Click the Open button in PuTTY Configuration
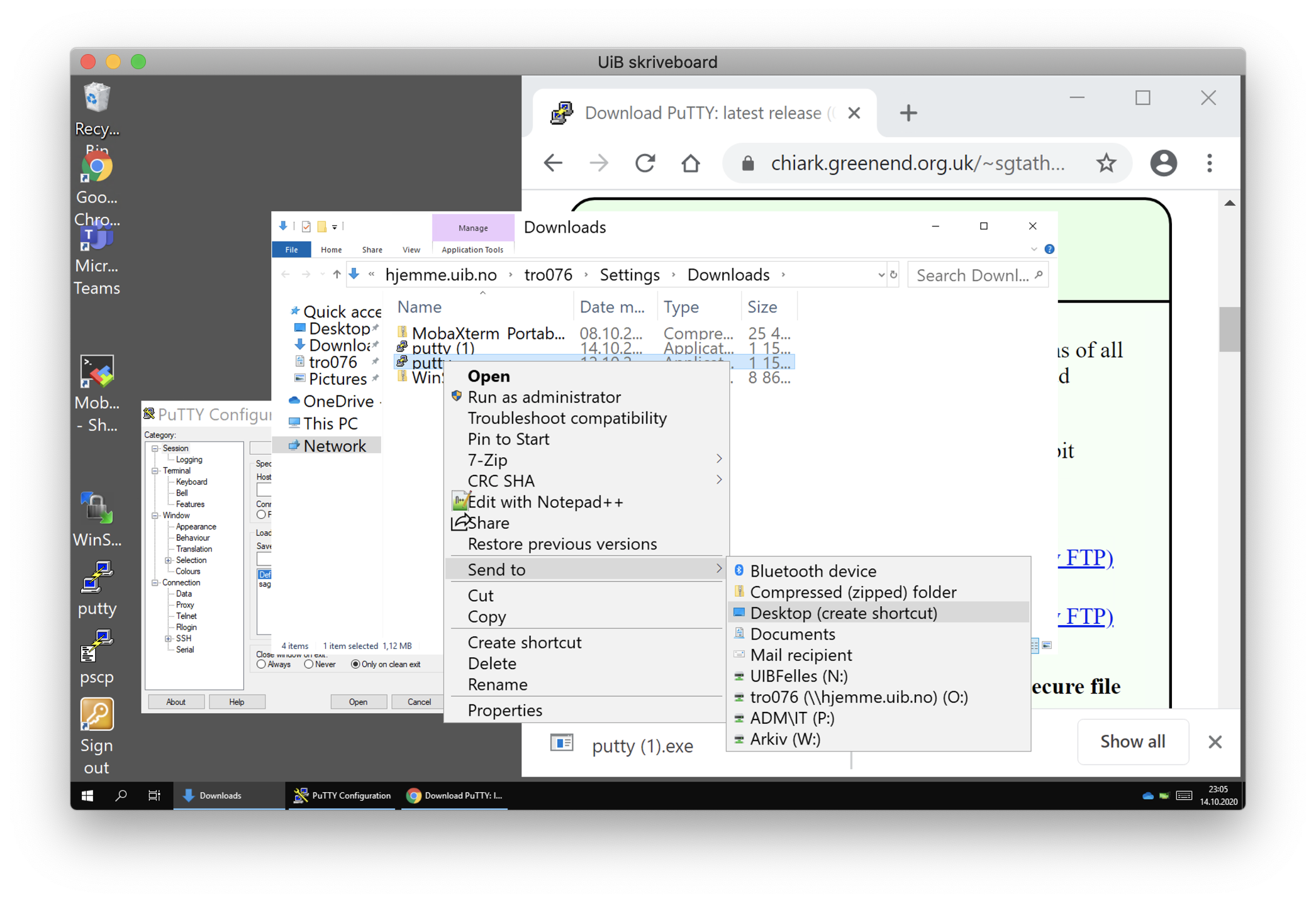1316x903 pixels. tap(358, 702)
